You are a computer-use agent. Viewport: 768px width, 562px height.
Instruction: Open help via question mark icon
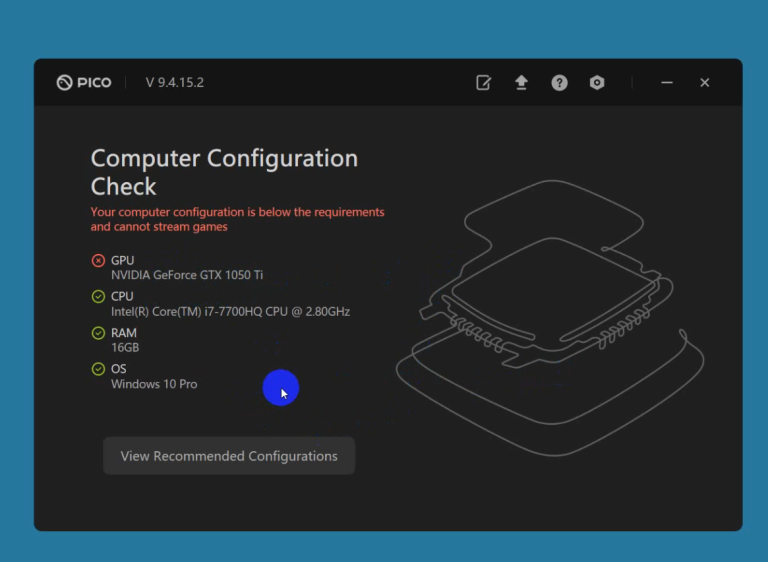click(x=559, y=83)
